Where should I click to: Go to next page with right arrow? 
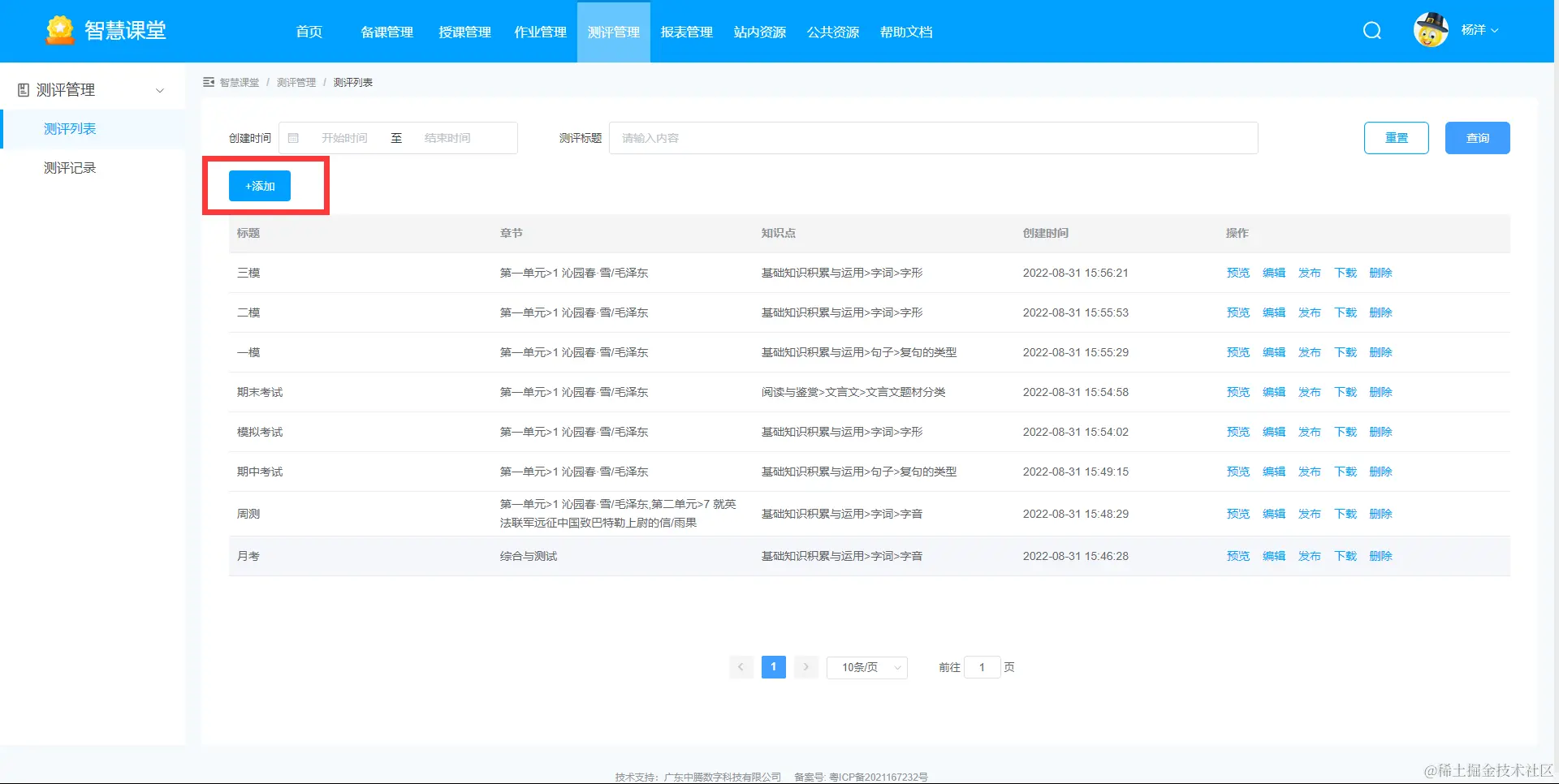coord(805,666)
